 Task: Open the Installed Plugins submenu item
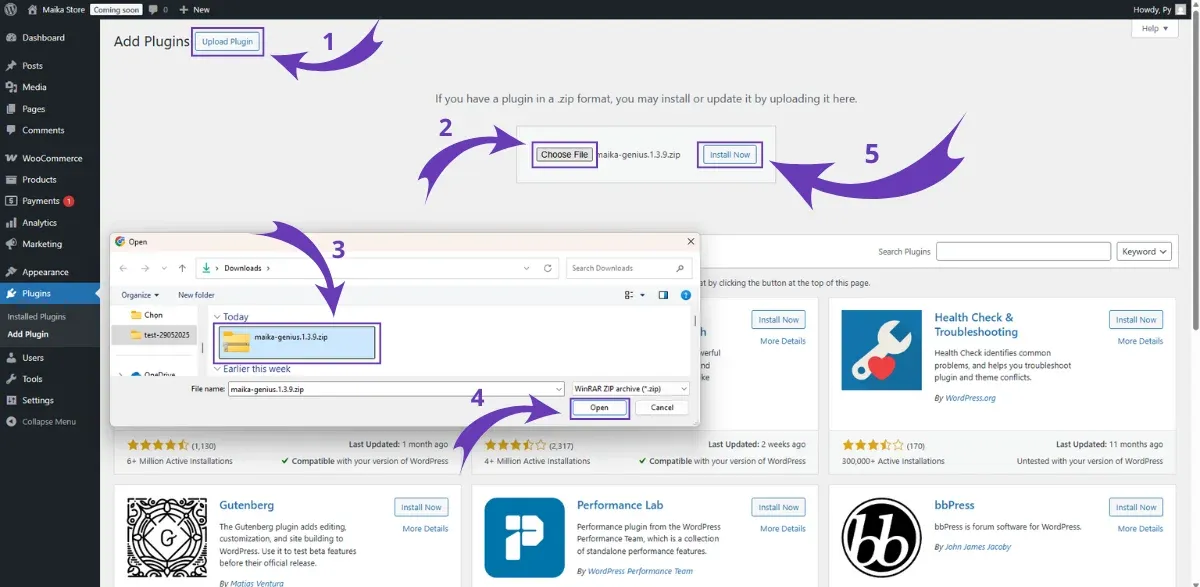point(36,317)
